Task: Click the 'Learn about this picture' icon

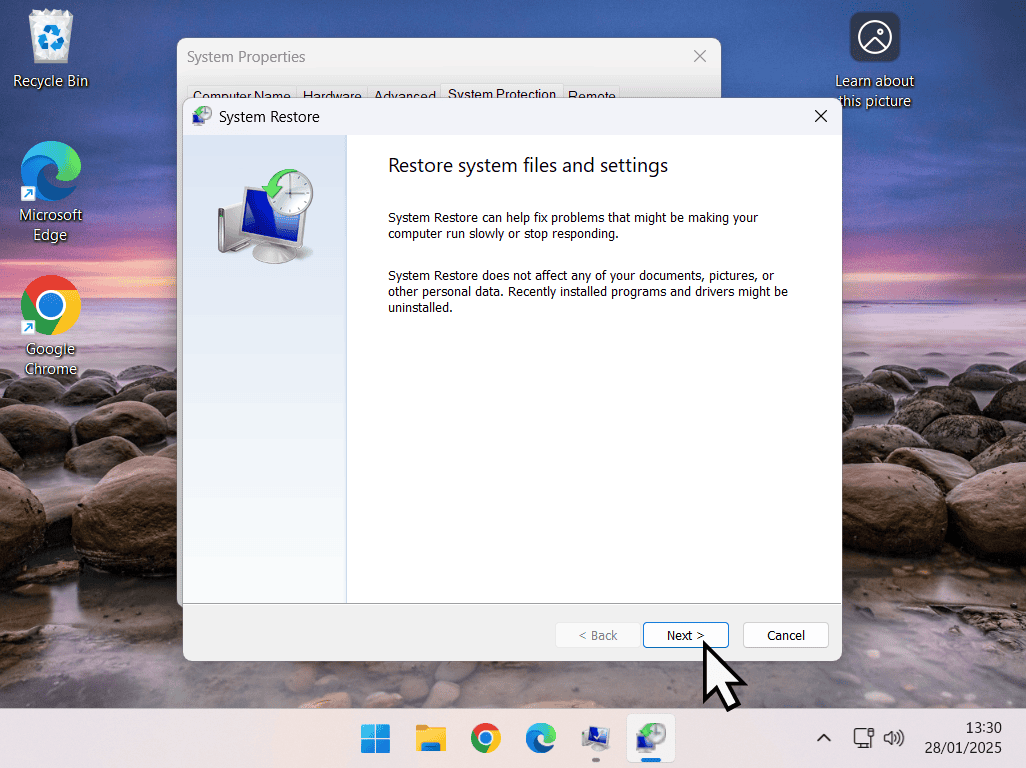Action: point(875,59)
